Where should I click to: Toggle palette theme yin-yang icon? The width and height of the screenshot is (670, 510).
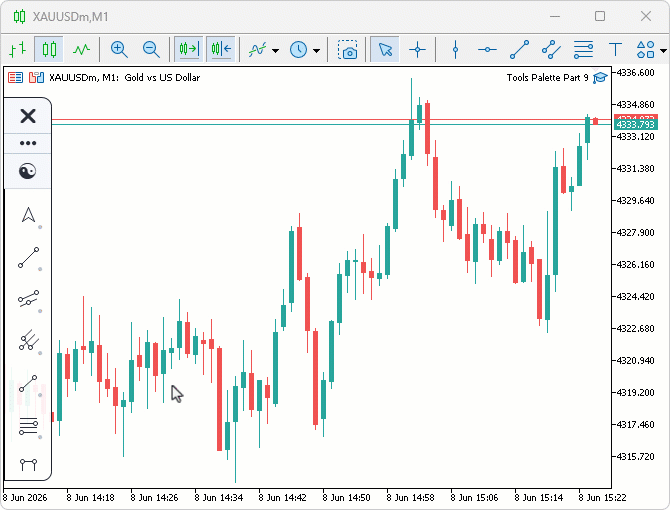point(28,171)
